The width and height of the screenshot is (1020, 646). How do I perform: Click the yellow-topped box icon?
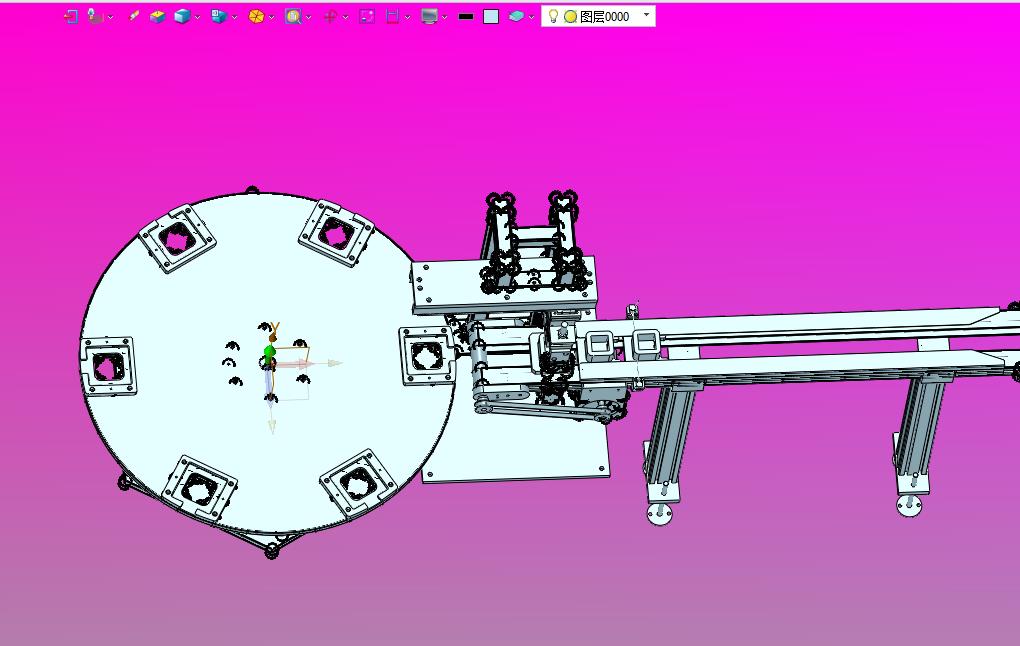point(157,17)
